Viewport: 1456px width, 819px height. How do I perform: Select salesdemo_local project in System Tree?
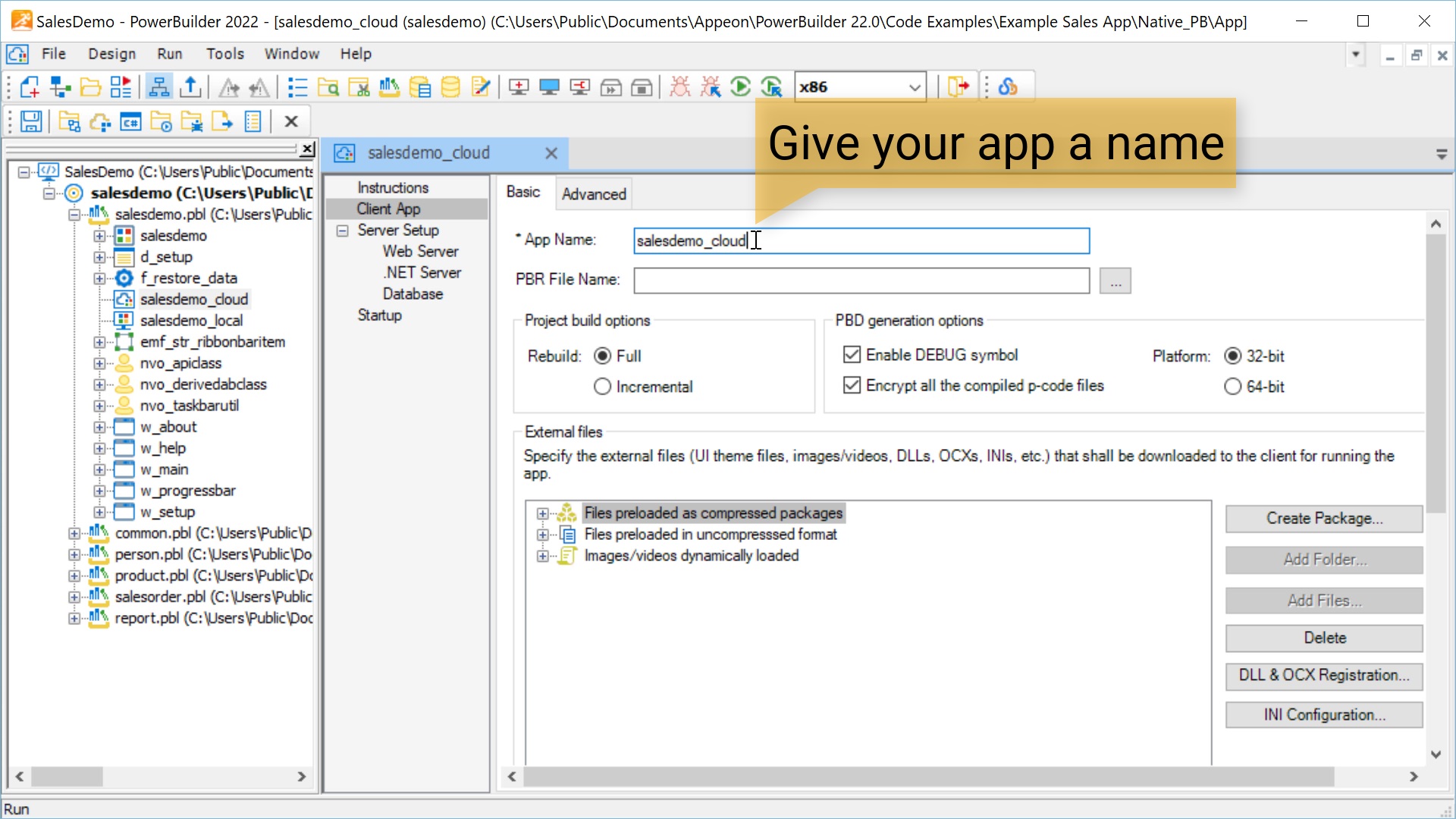[x=191, y=321]
